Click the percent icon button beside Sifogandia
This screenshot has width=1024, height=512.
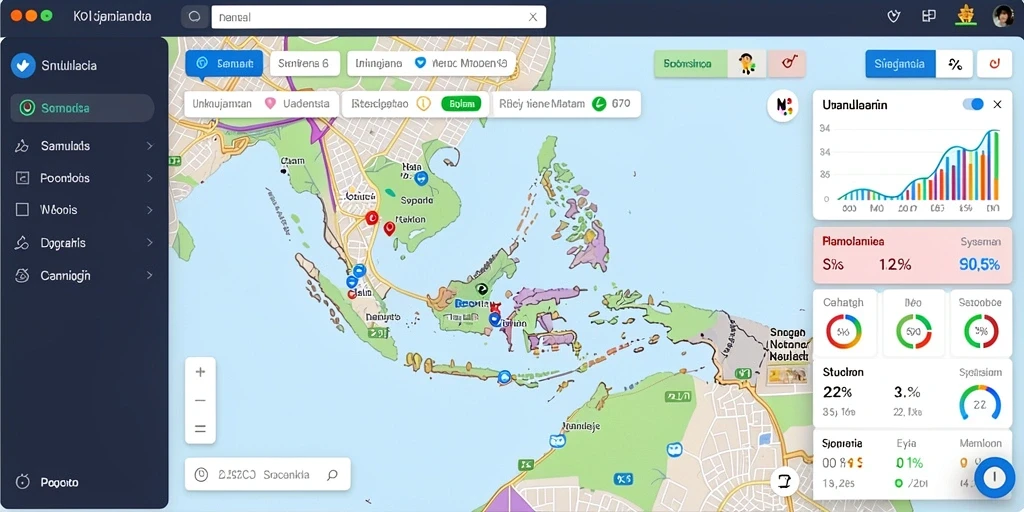[955, 64]
